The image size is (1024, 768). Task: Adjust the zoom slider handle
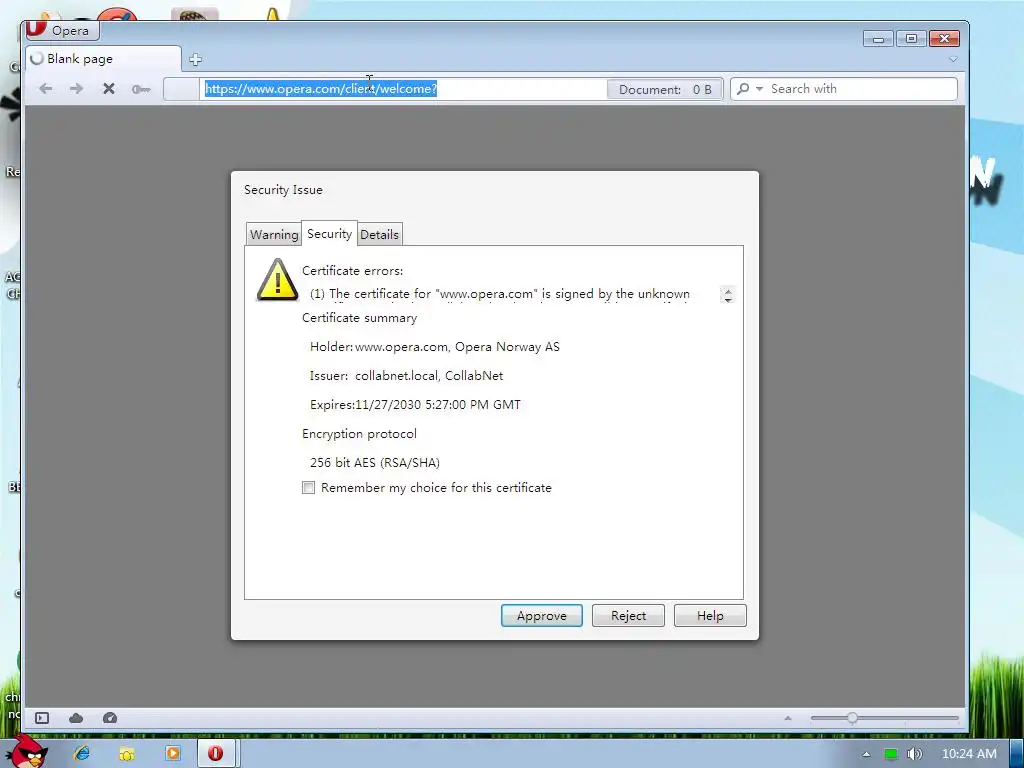pos(852,718)
